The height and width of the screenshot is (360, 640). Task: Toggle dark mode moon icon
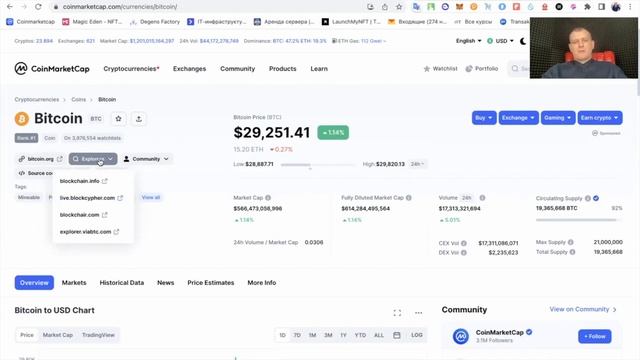click(x=523, y=41)
